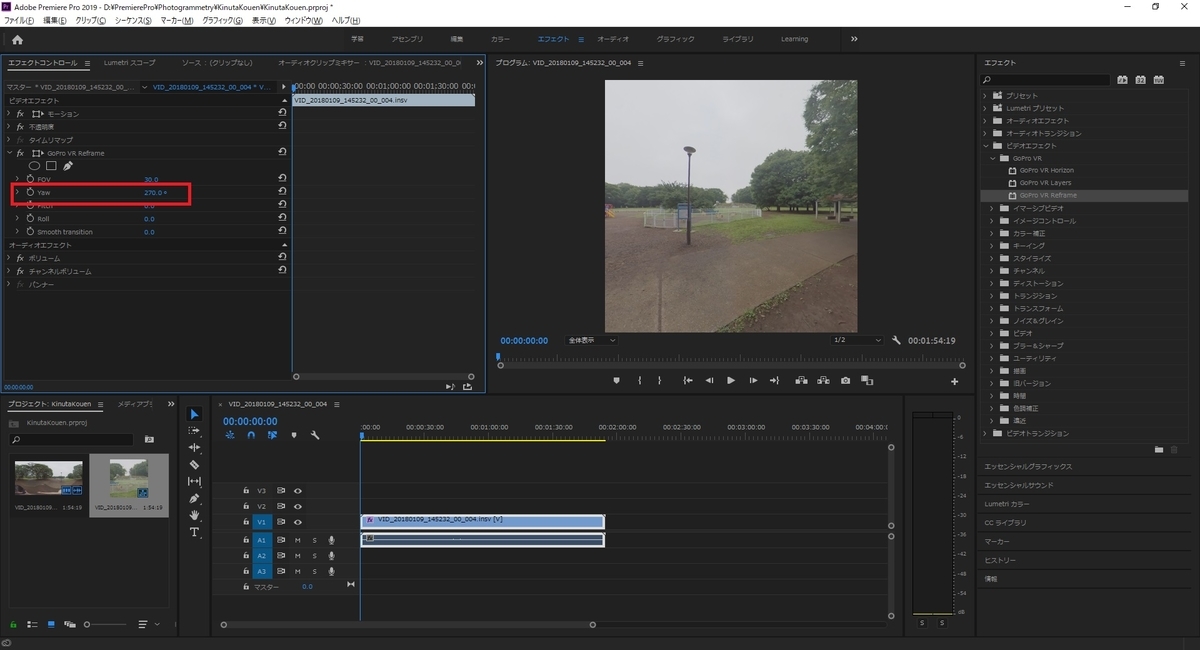Viewport: 1200px width, 650px height.
Task: Click Comparison View icon in Program monitor
Action: 867,380
